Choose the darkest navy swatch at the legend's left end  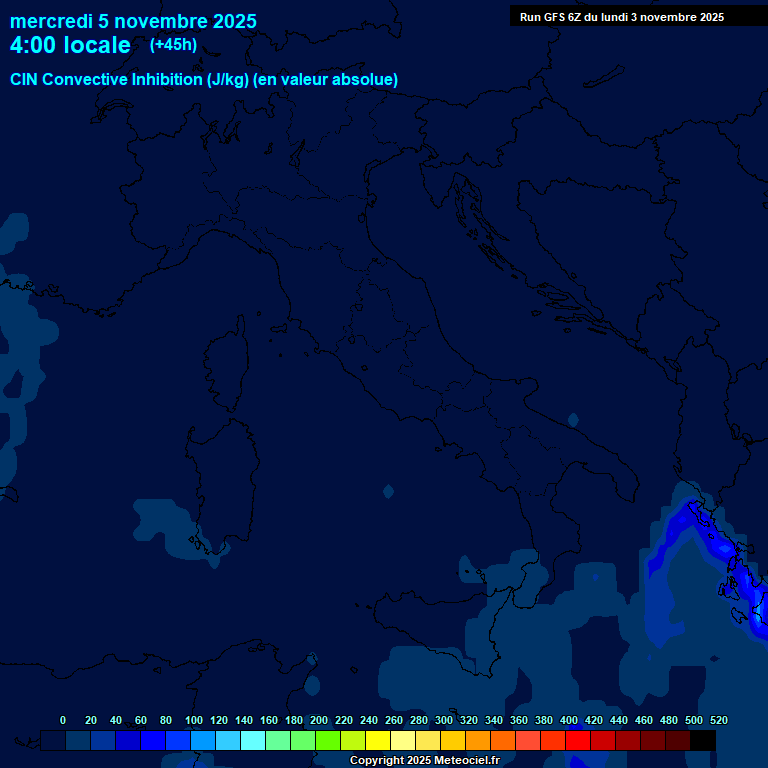click(x=53, y=741)
